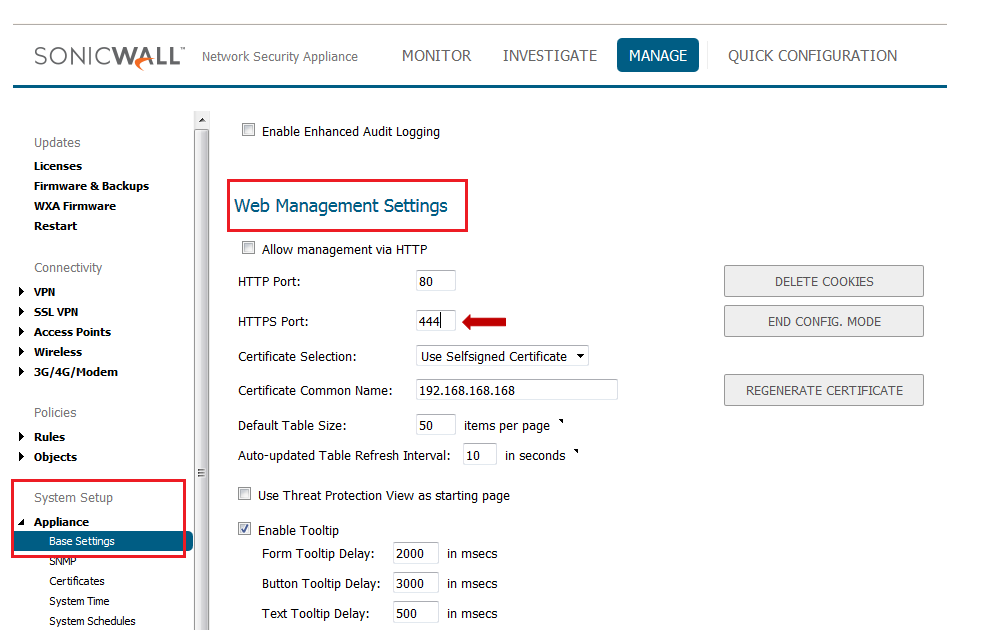Click the sidebar scrollbar thumb
The width and height of the screenshot is (993, 643).
point(201,380)
